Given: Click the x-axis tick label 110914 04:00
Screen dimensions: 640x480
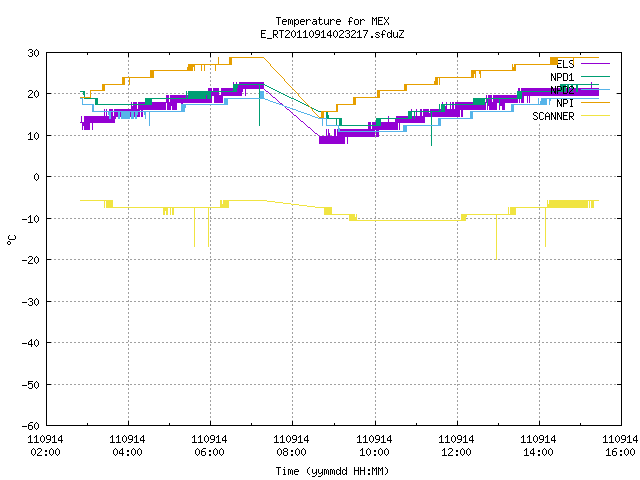Looking at the screenshot, I should (127, 446).
